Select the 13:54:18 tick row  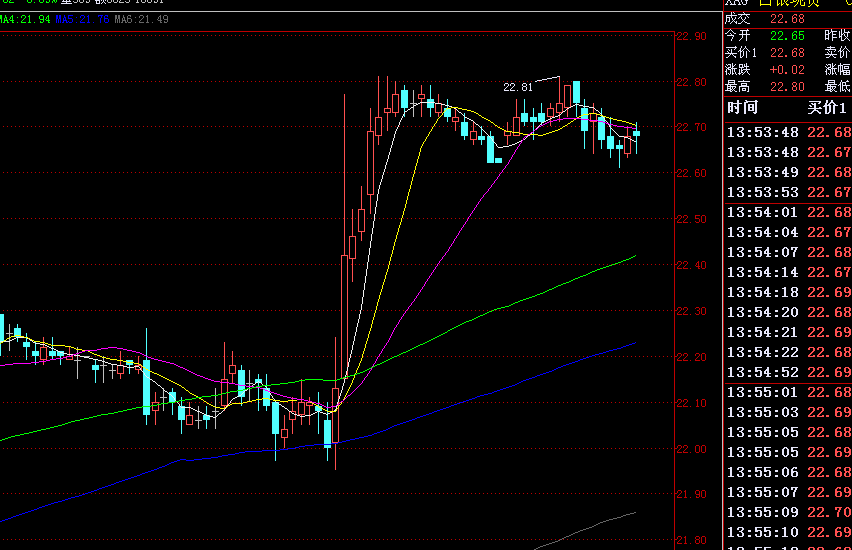(x=788, y=292)
